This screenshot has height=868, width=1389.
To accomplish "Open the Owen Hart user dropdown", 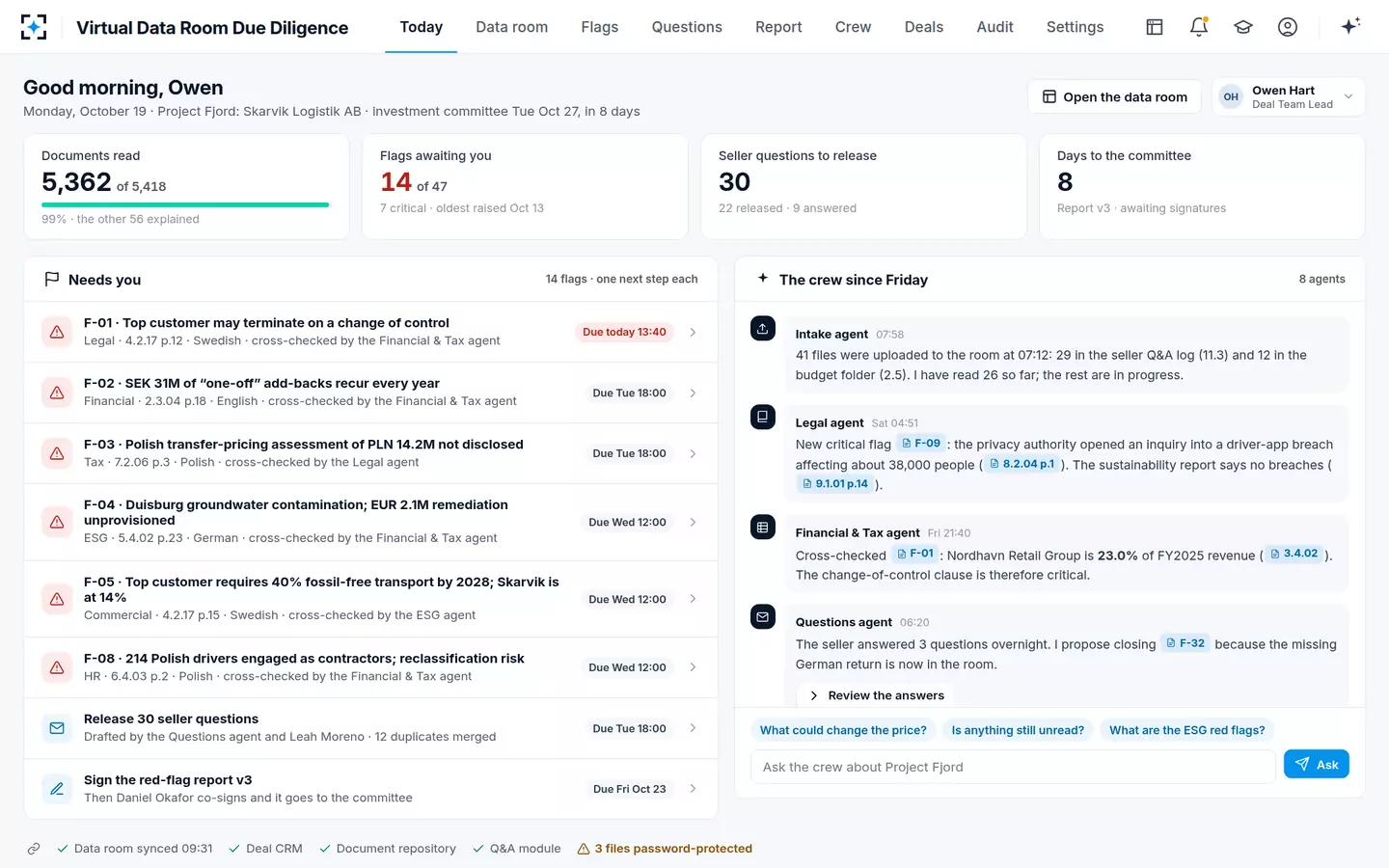I will (x=1288, y=96).
